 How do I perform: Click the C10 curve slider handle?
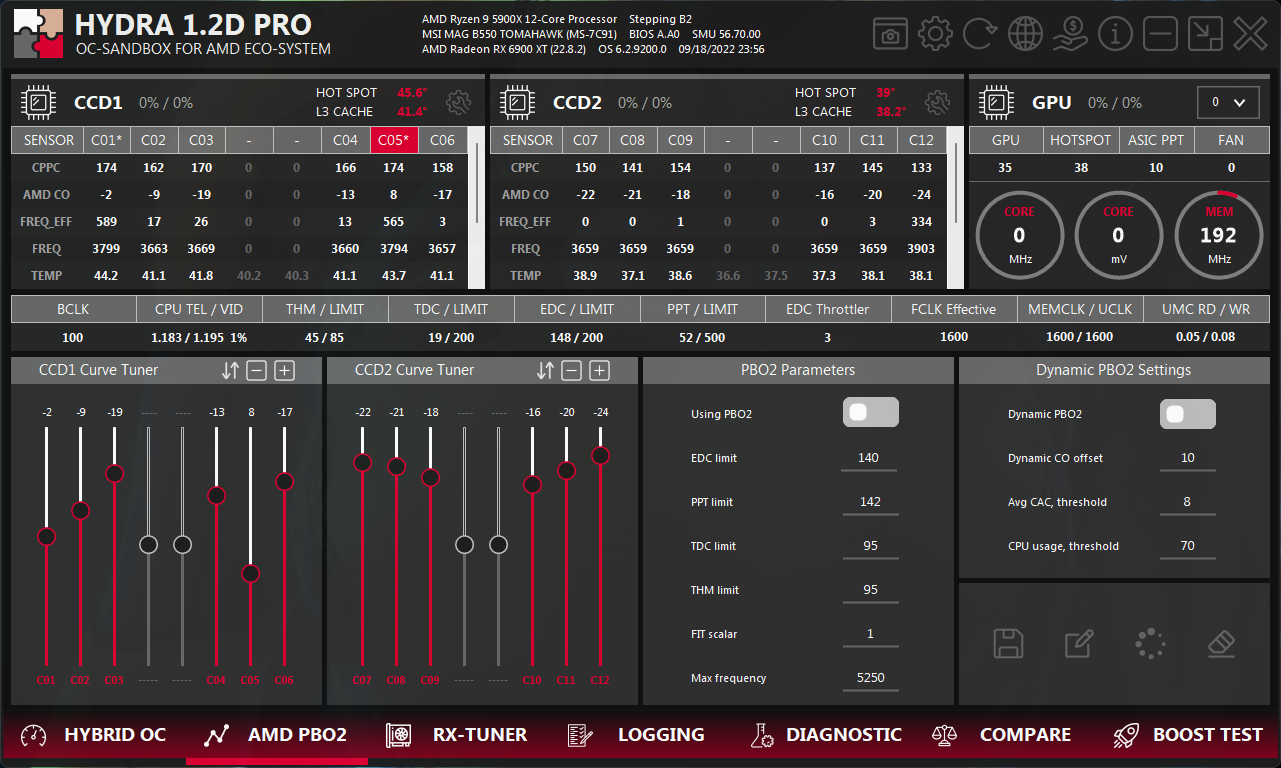533,485
